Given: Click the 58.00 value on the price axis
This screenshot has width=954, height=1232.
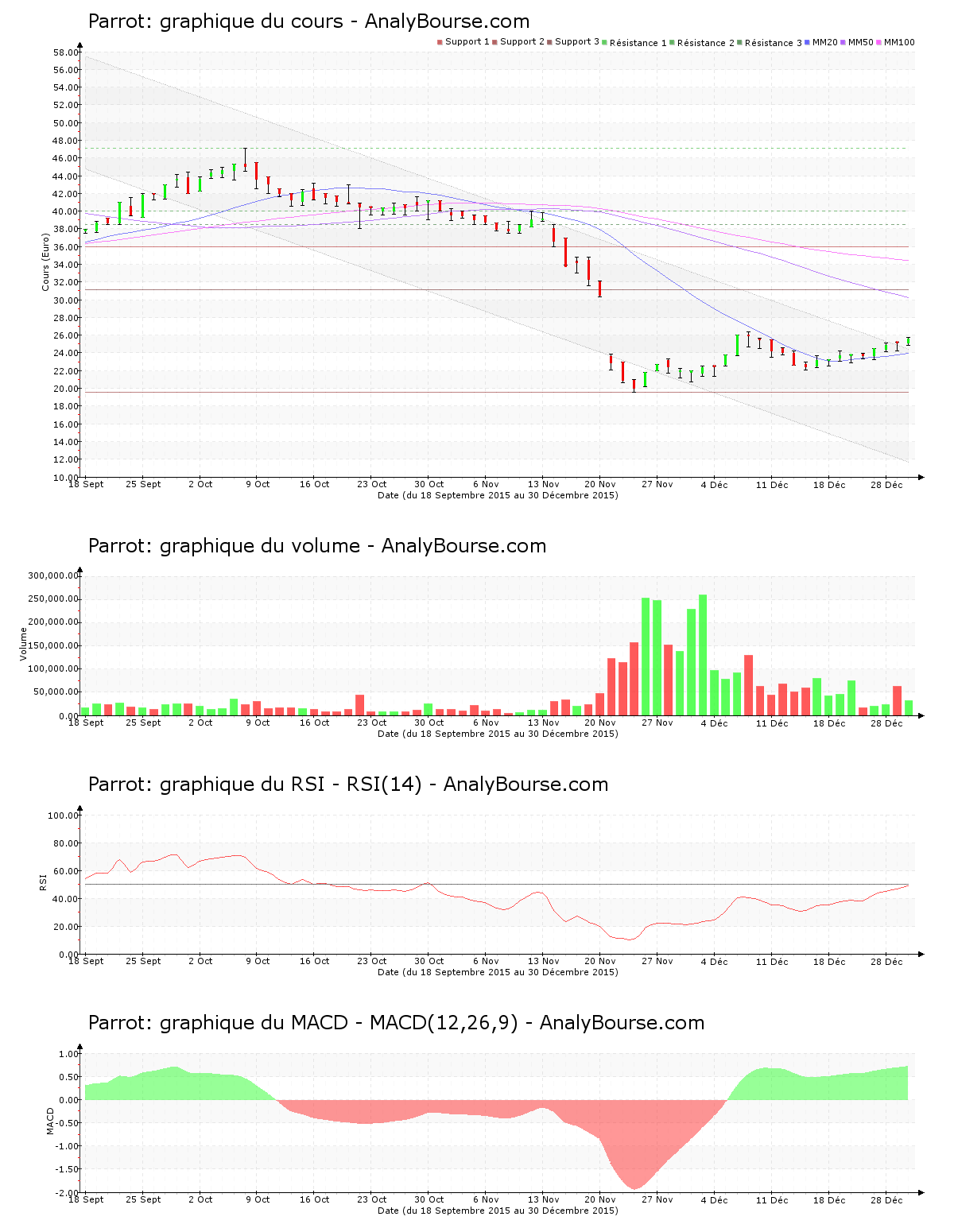Looking at the screenshot, I should click(x=66, y=52).
